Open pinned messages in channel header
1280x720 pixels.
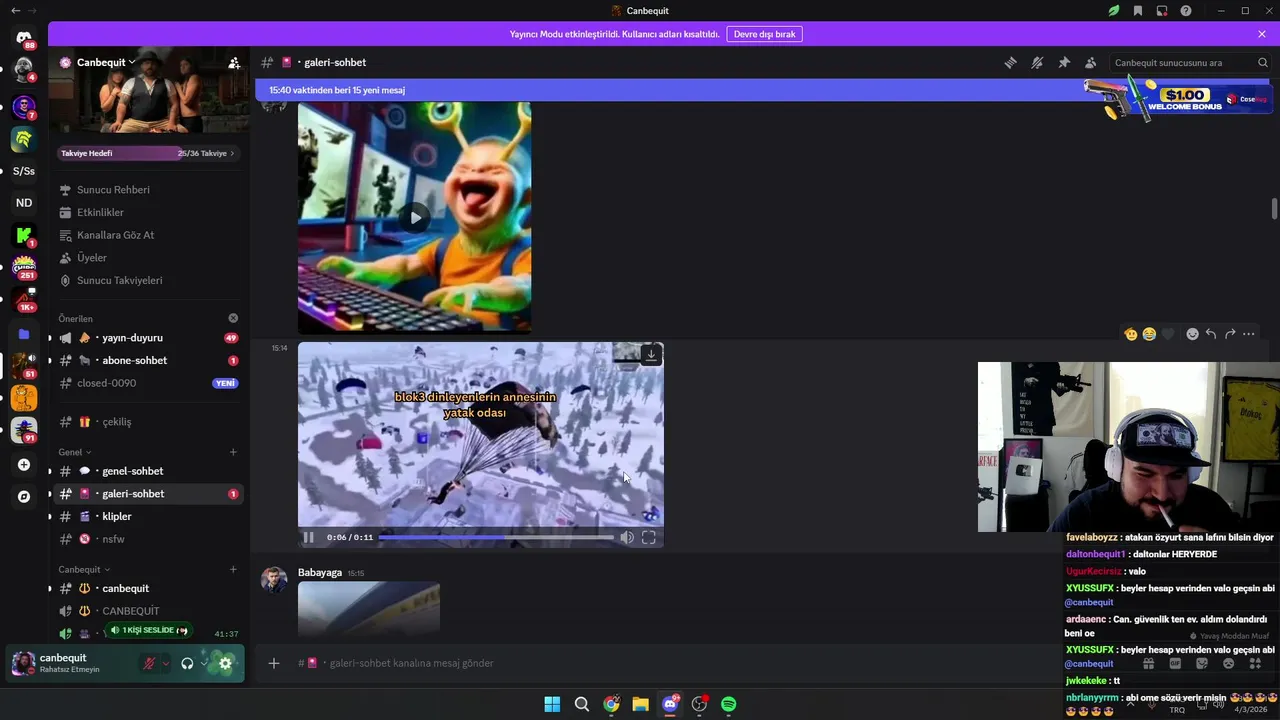pyautogui.click(x=1064, y=63)
